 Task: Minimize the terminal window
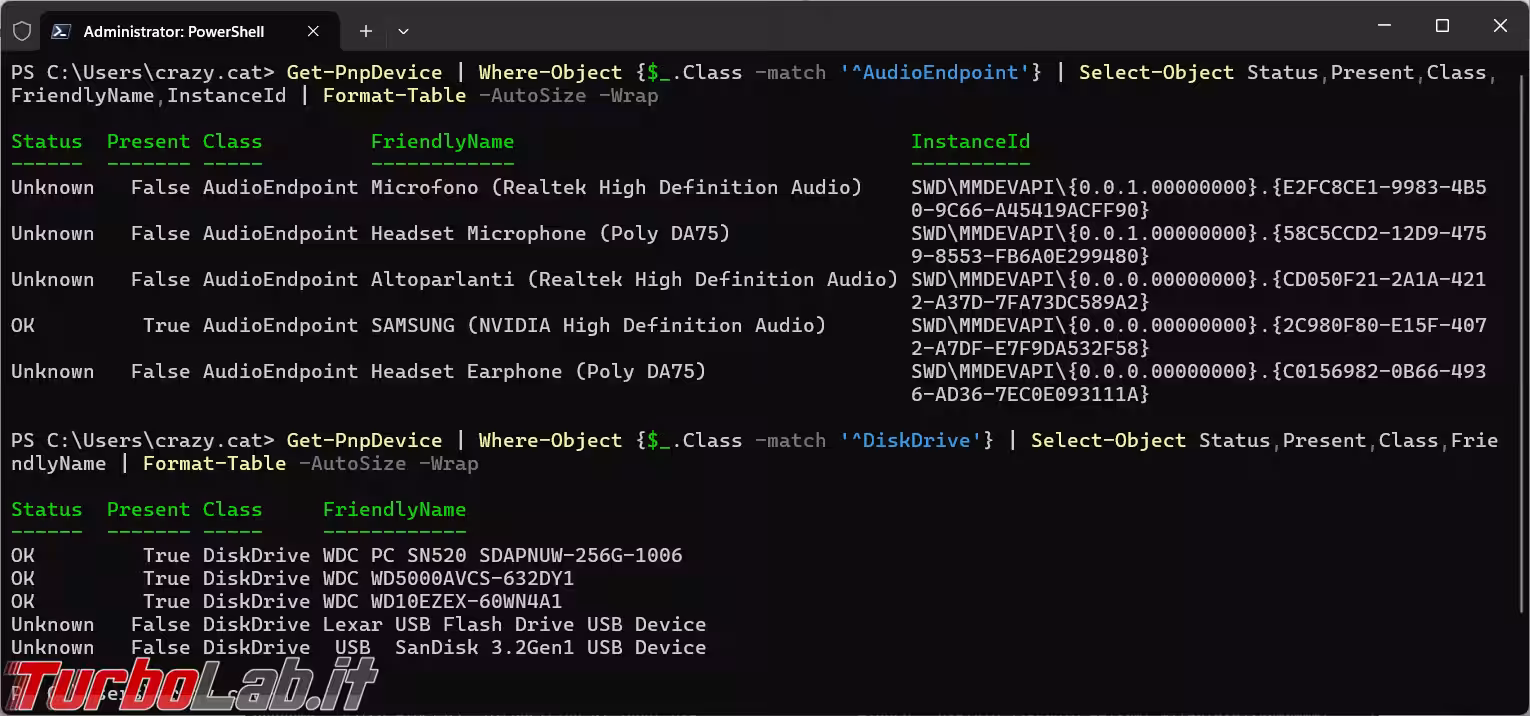click(1385, 26)
